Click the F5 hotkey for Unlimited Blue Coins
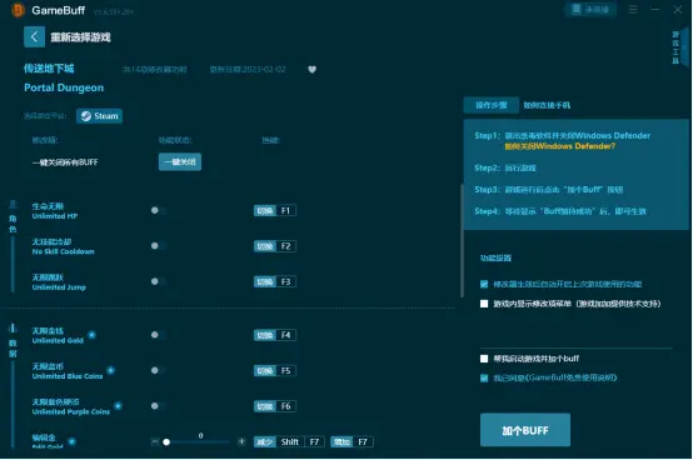 274,370
